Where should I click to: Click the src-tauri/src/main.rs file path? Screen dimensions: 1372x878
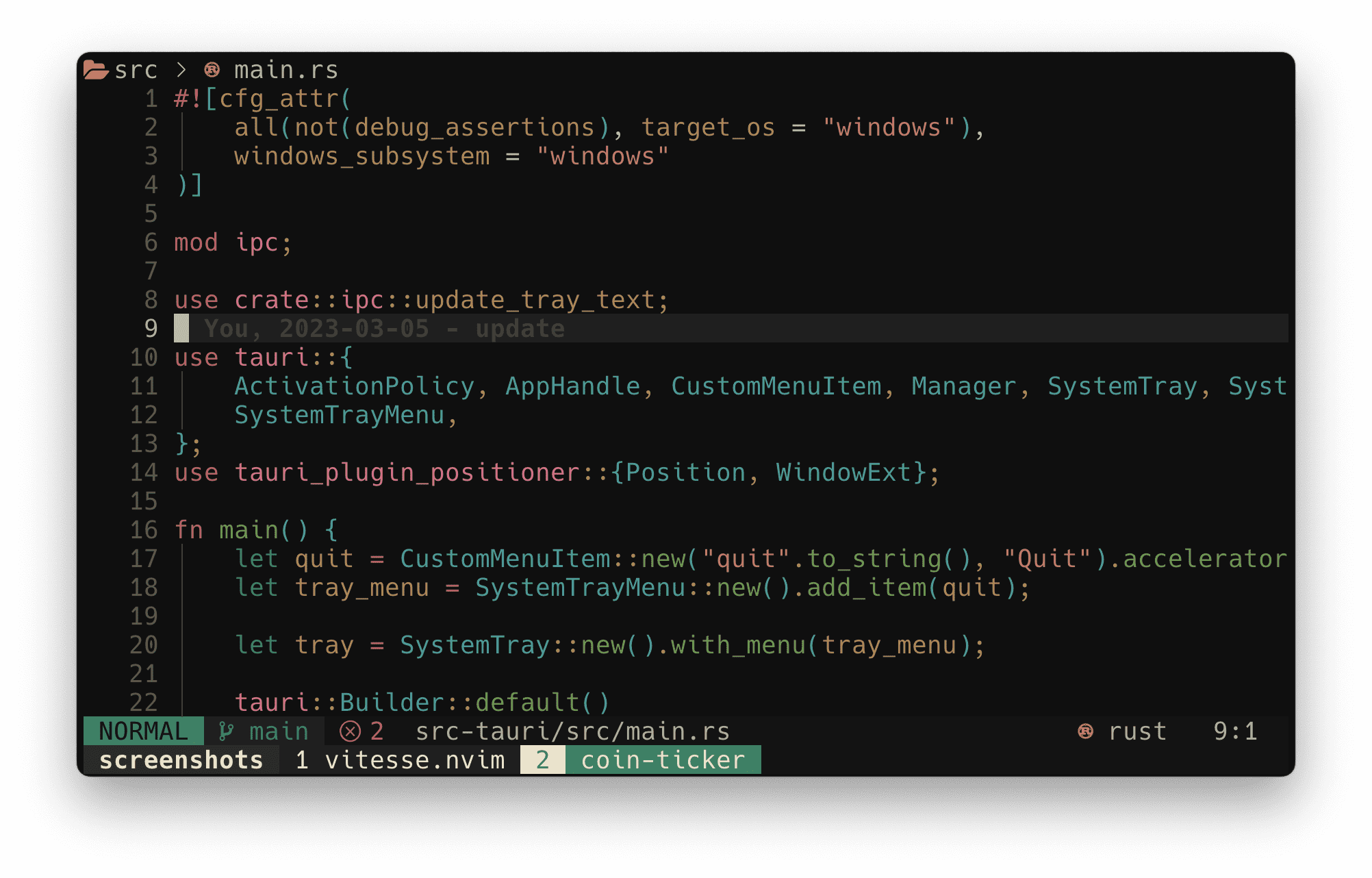point(572,731)
